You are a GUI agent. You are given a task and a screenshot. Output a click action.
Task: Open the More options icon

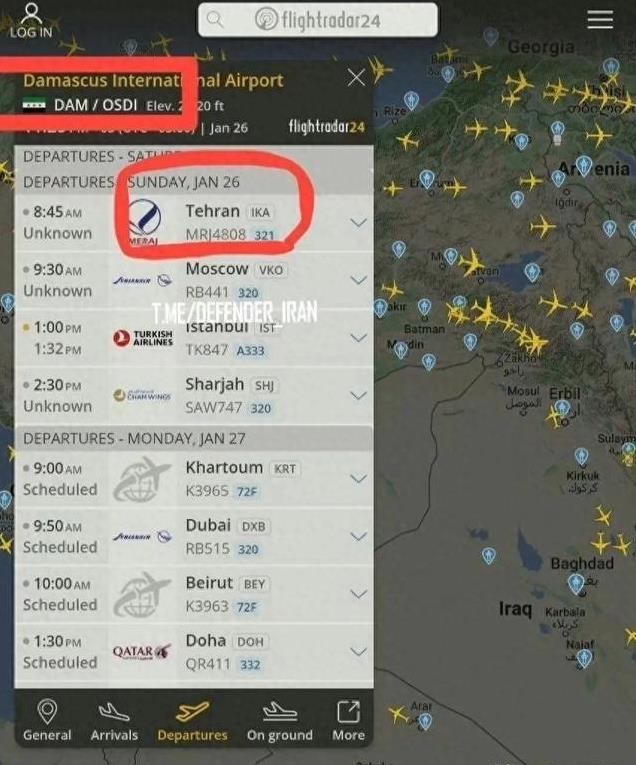348,721
